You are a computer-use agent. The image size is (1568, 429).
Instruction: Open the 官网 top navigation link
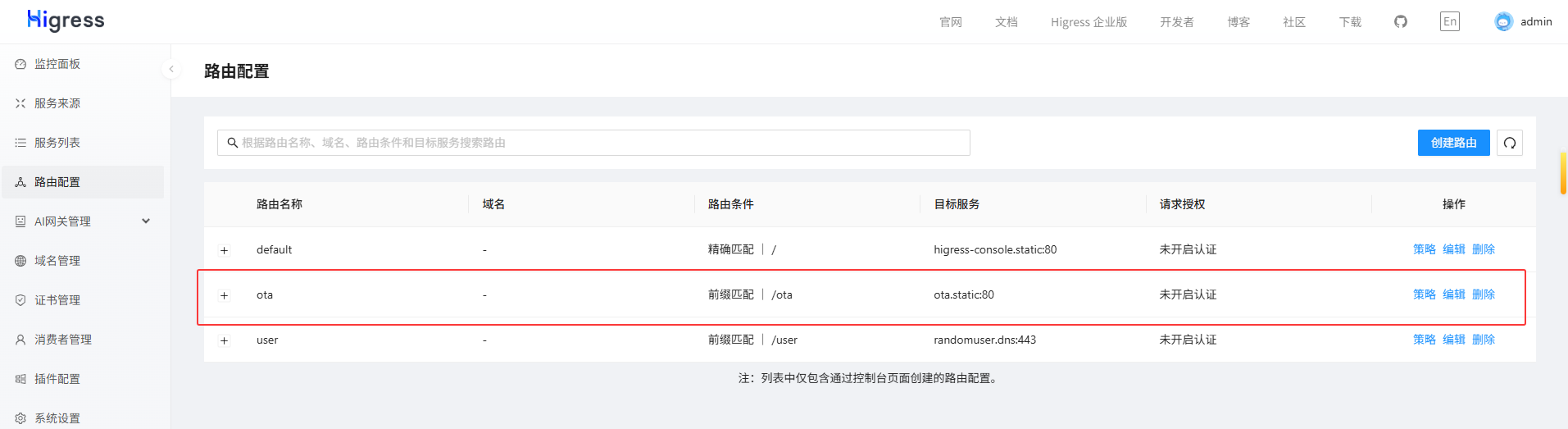click(951, 22)
